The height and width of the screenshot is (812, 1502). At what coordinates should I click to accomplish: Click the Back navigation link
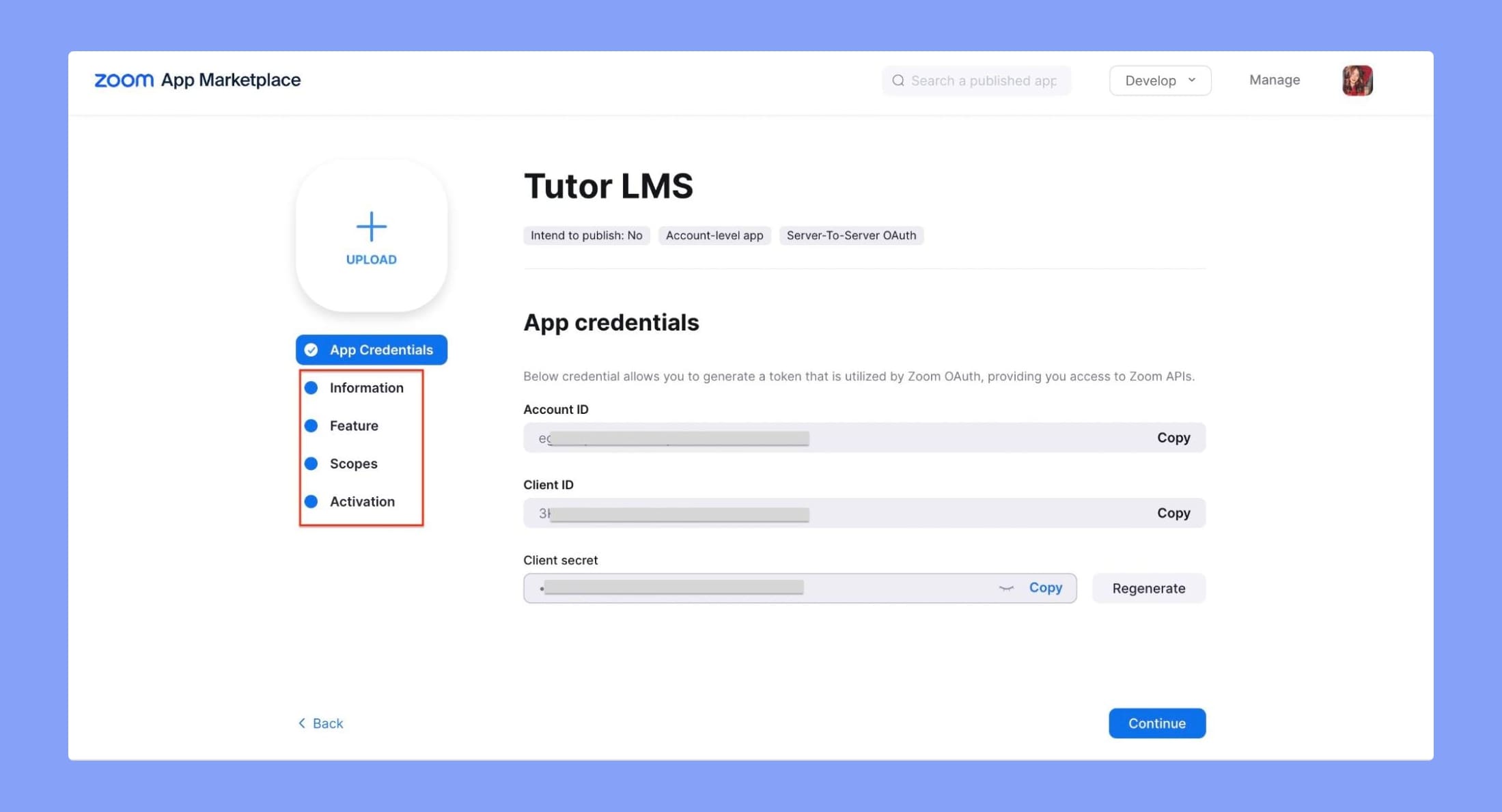pos(320,723)
